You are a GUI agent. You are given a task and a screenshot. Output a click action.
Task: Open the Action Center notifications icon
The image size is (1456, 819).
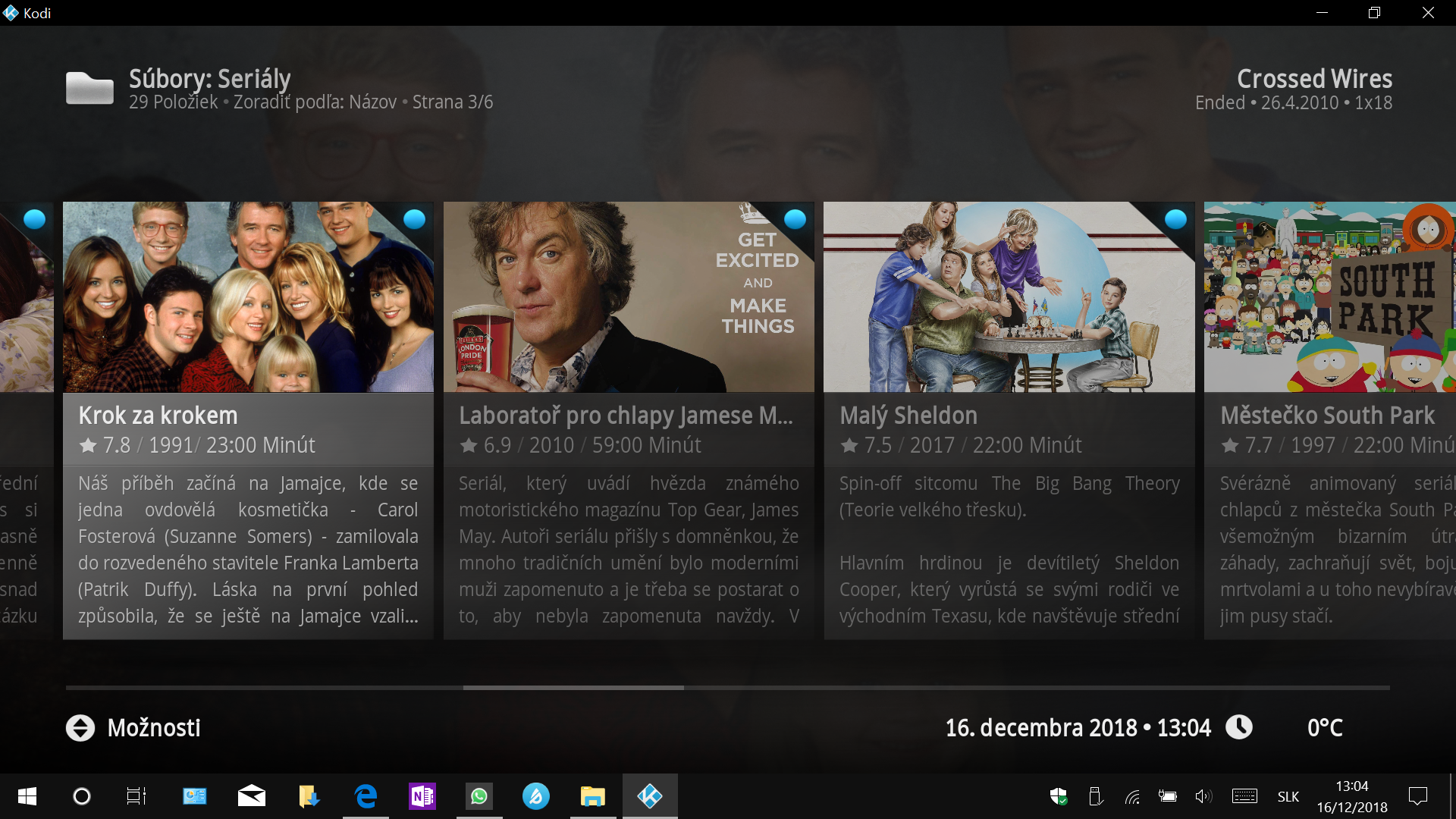[1417, 796]
